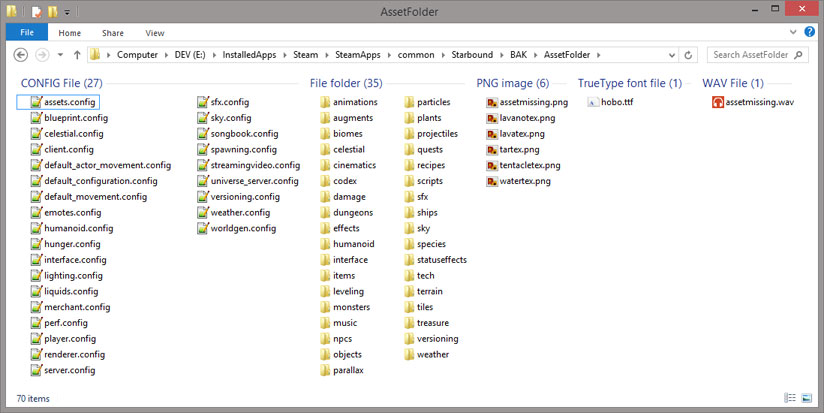This screenshot has height=413, width=824.
Task: Collapse the WAV File (1) group
Action: (x=733, y=83)
